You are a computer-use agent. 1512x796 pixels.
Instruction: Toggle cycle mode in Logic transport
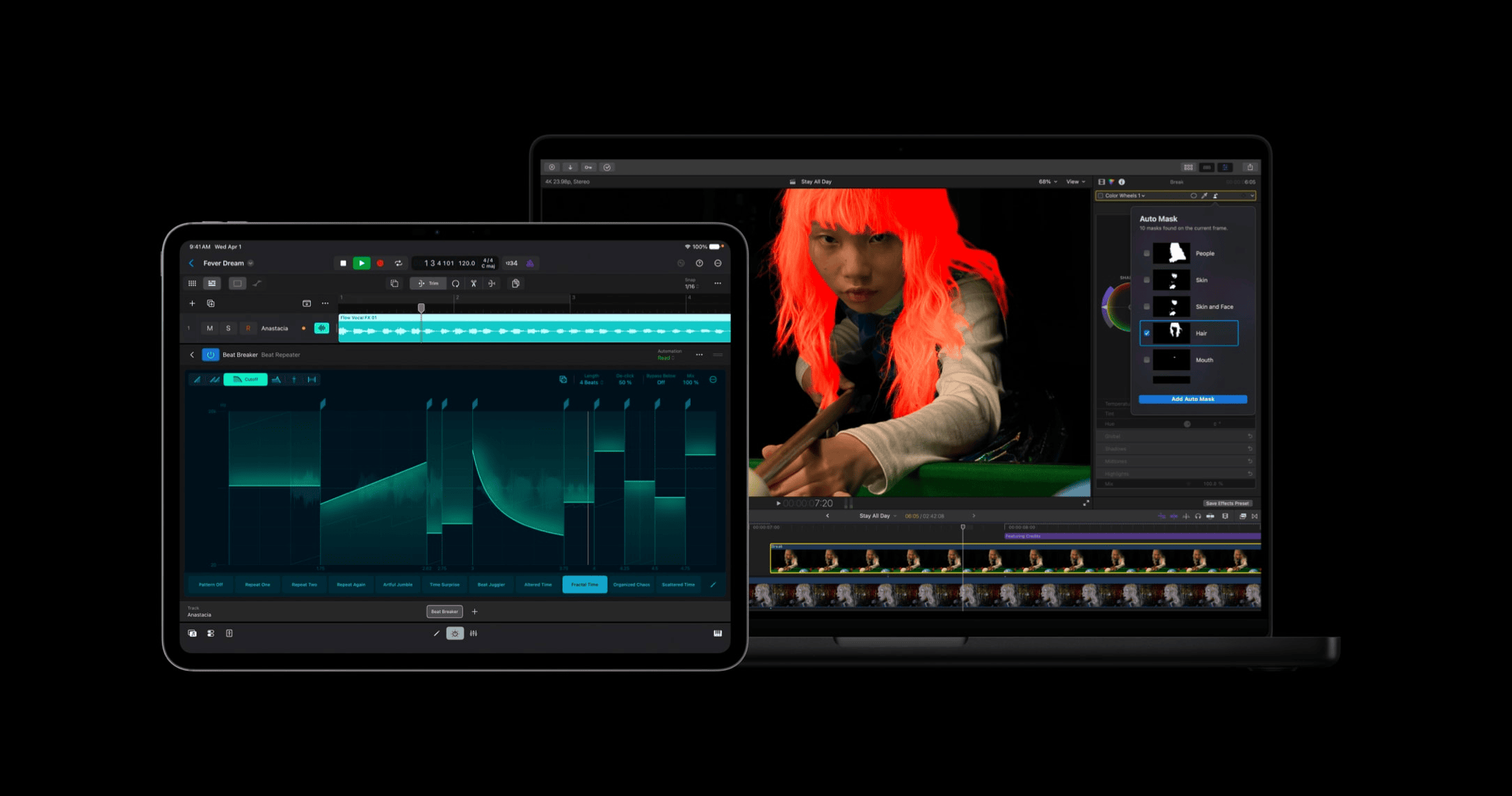(x=399, y=263)
